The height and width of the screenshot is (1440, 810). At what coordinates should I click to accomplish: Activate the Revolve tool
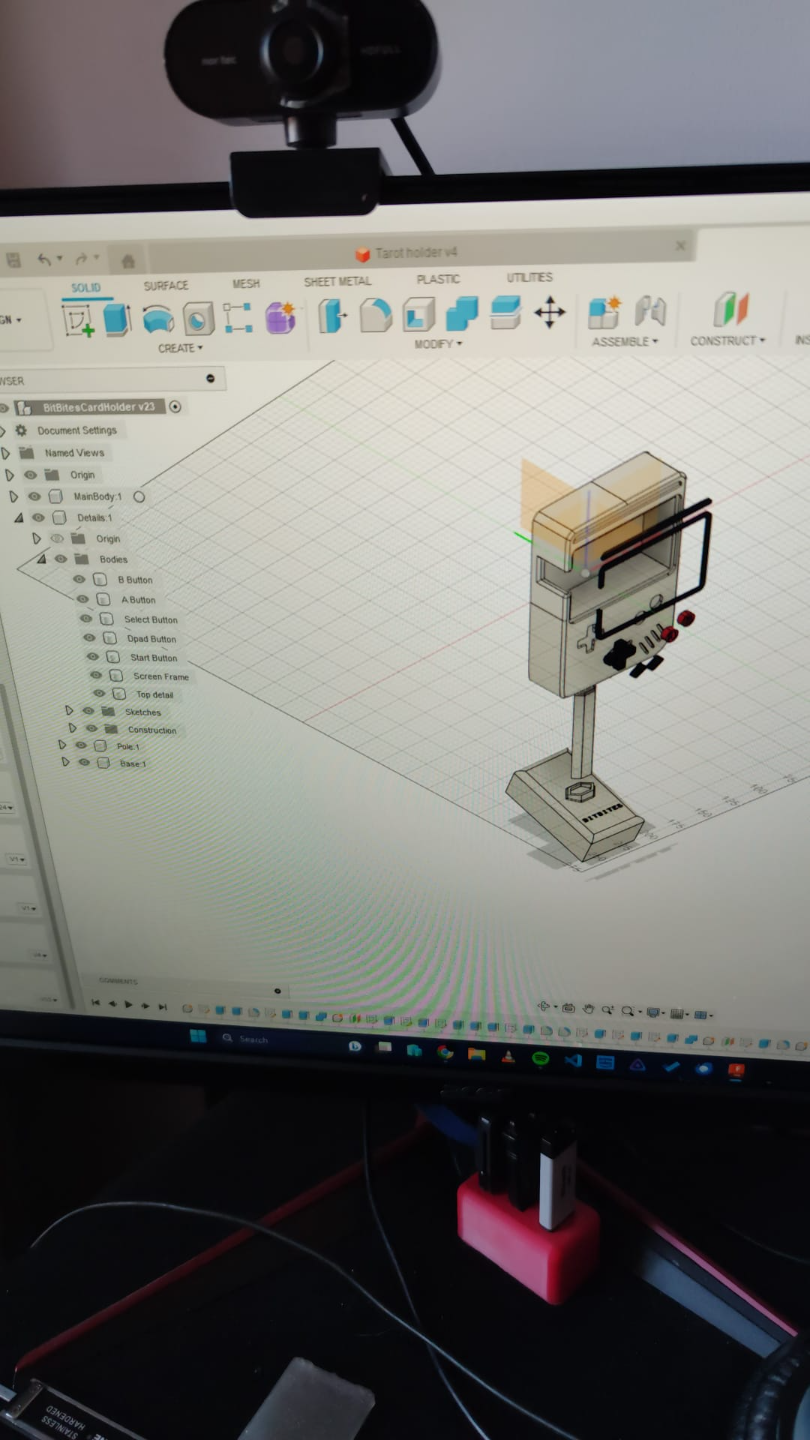158,319
